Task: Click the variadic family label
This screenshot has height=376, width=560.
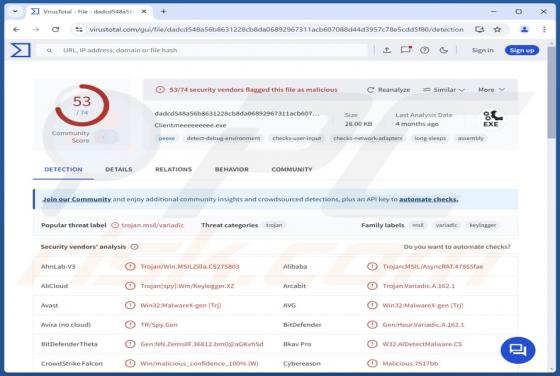Action: [446, 225]
